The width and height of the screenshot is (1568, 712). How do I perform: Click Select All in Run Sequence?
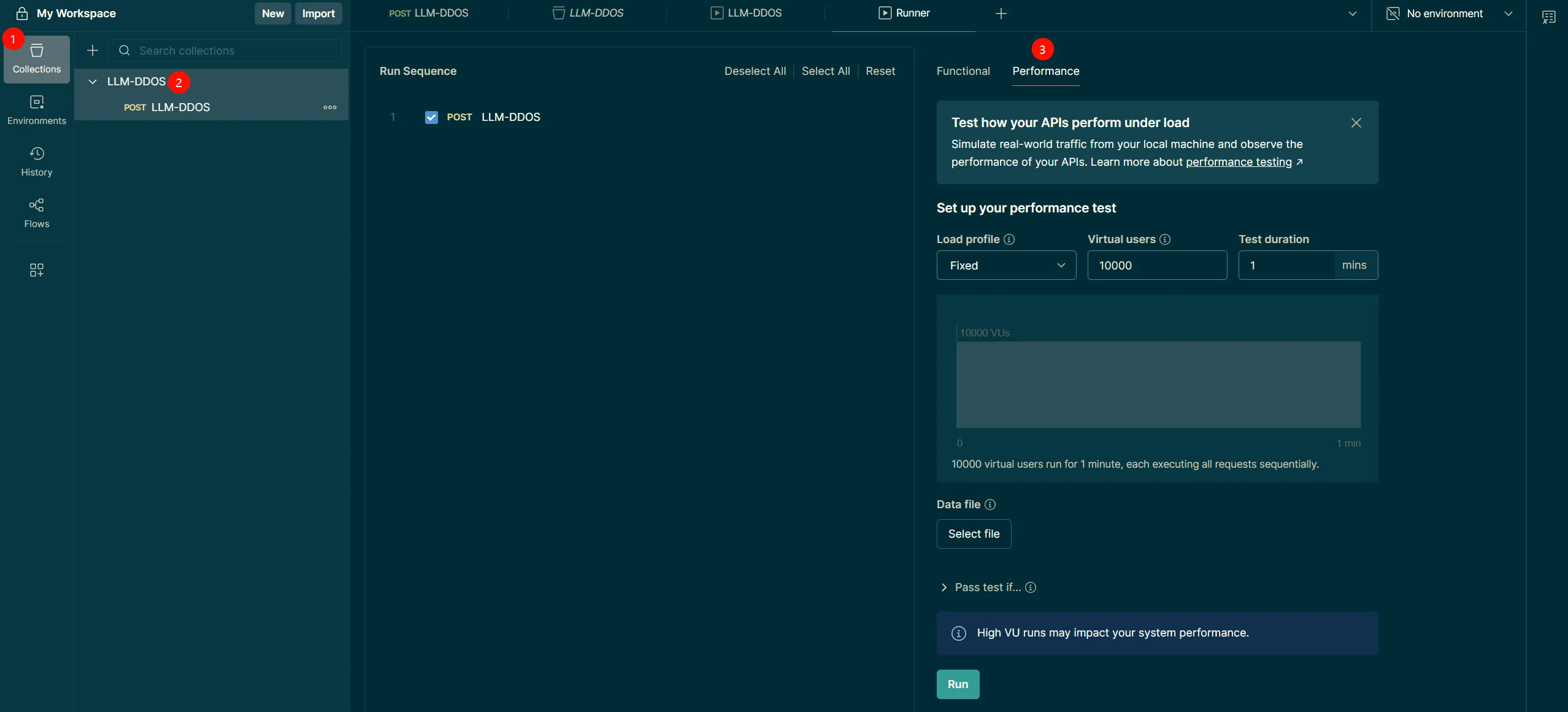pyautogui.click(x=826, y=71)
